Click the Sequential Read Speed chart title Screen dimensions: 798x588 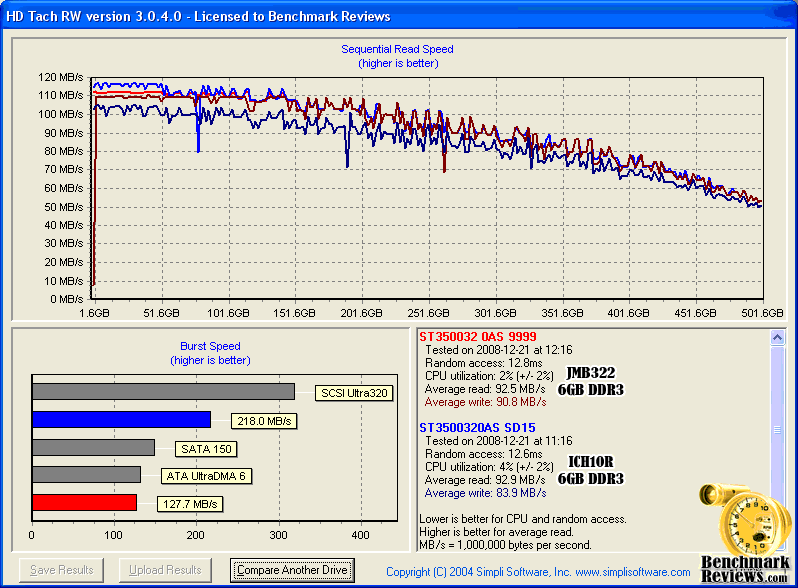397,49
